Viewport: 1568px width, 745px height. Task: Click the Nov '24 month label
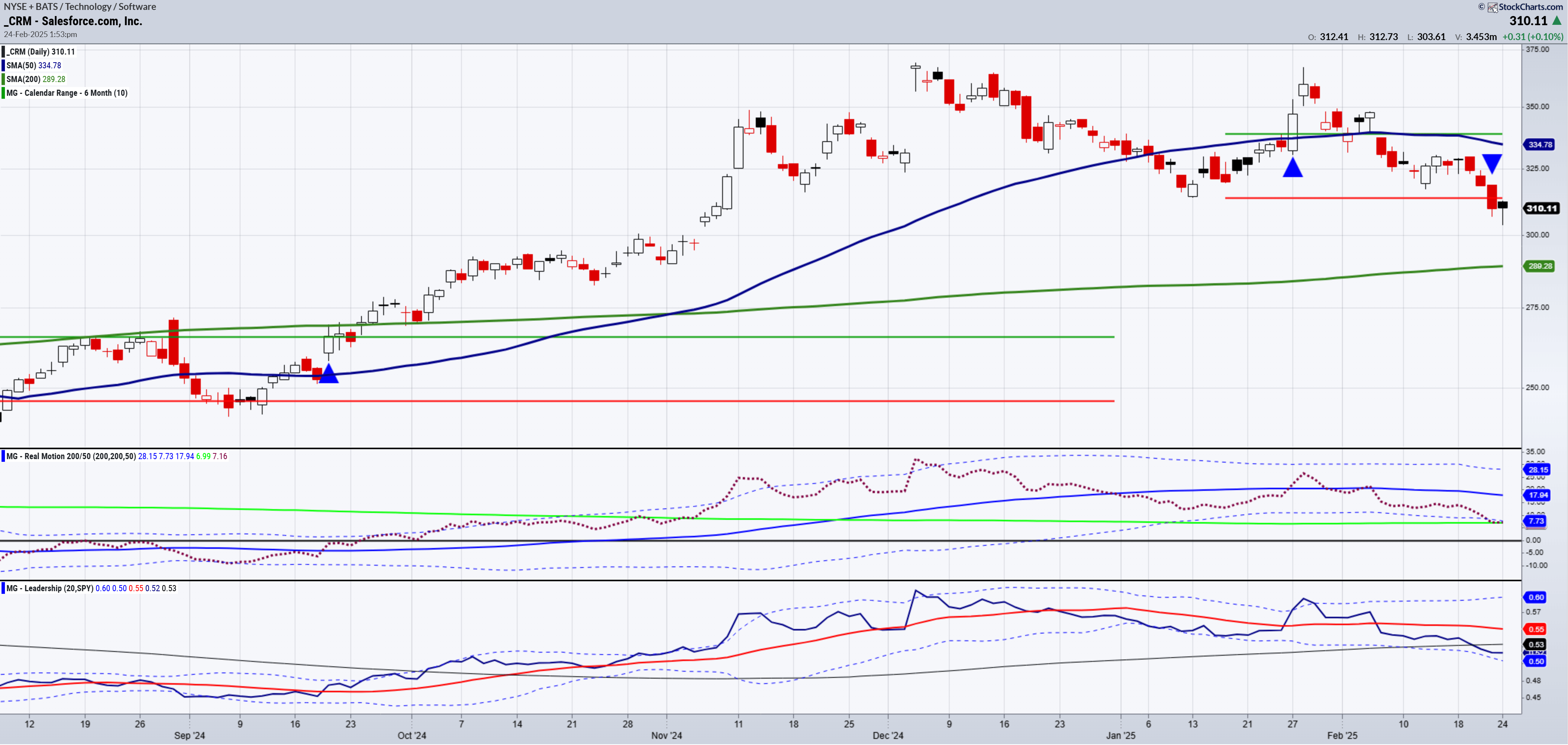click(666, 735)
